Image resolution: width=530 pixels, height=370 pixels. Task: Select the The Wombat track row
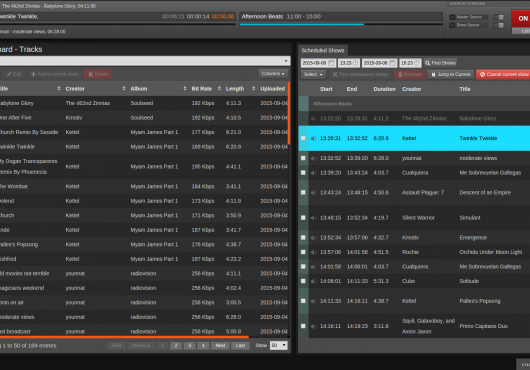tap(145, 187)
